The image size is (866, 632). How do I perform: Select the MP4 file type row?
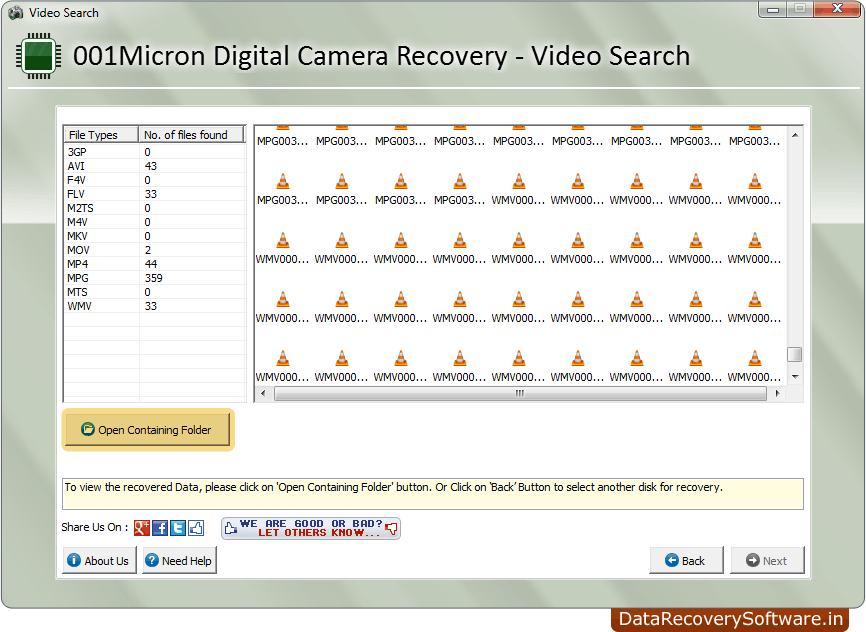[x=155, y=264]
